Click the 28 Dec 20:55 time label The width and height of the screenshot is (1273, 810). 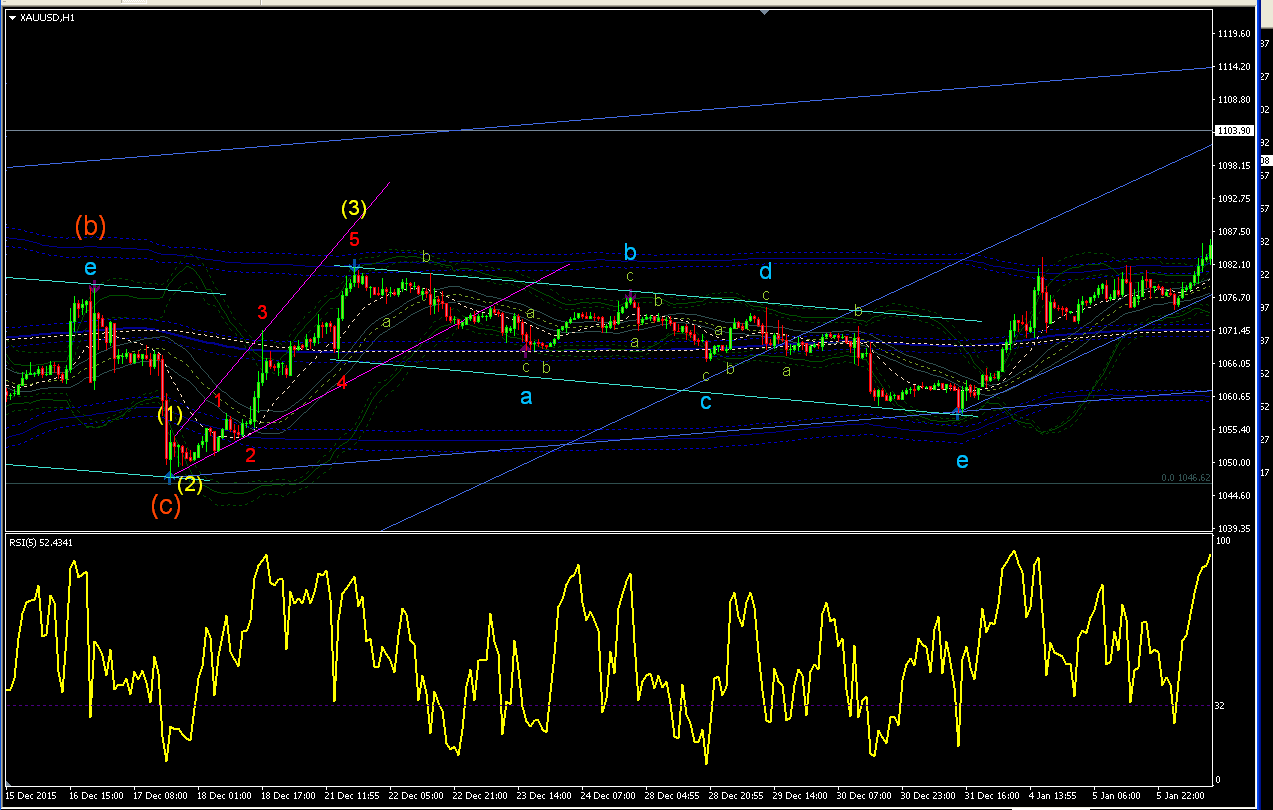(x=738, y=796)
